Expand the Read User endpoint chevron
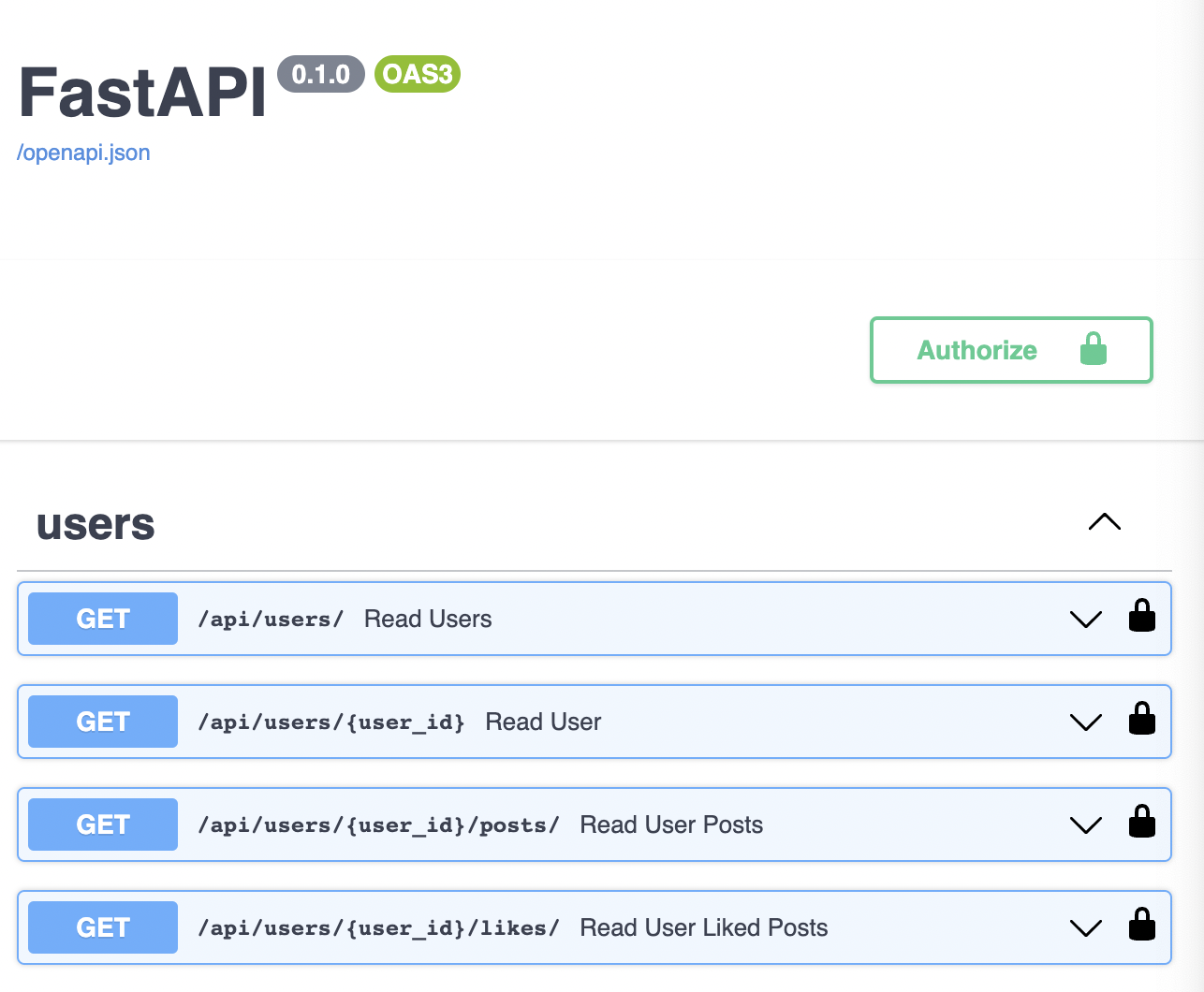The image size is (1204, 992). click(1086, 722)
